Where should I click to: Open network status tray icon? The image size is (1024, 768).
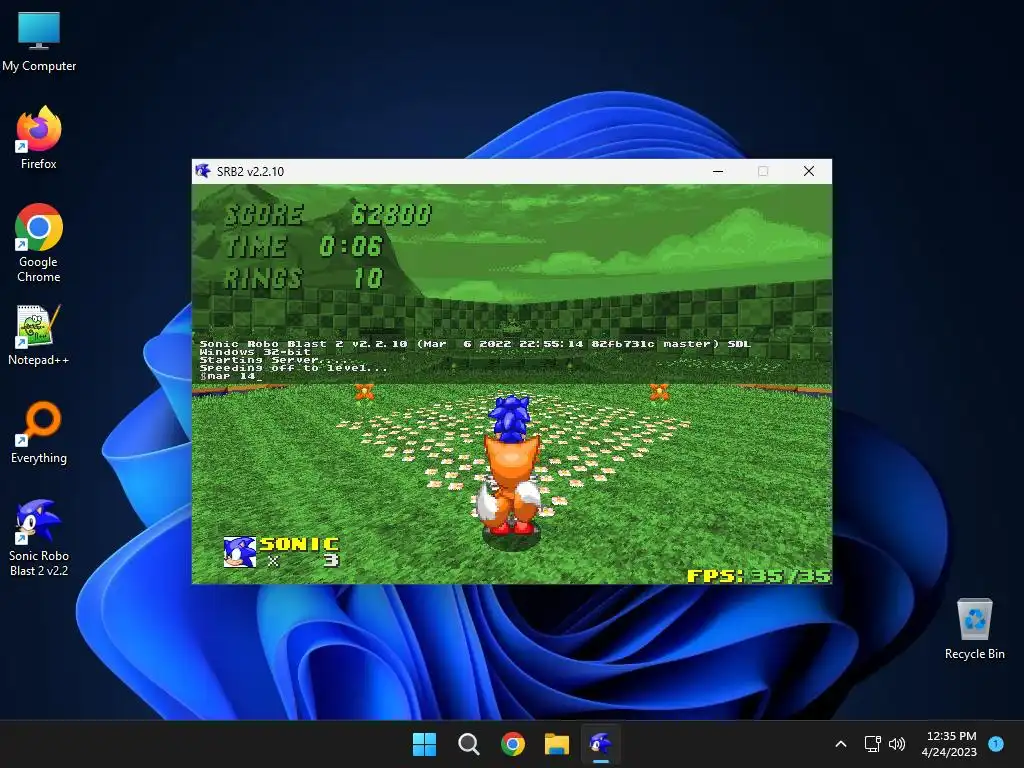[872, 744]
